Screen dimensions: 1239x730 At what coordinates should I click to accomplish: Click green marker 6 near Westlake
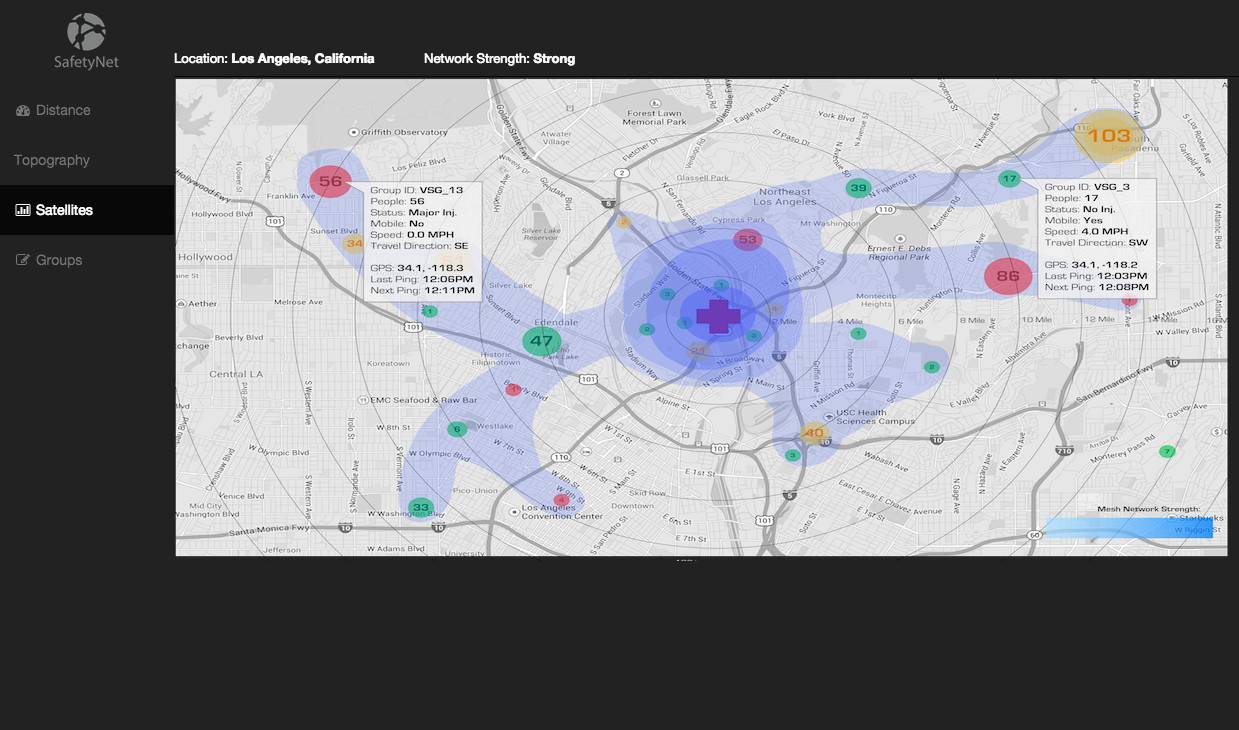457,429
